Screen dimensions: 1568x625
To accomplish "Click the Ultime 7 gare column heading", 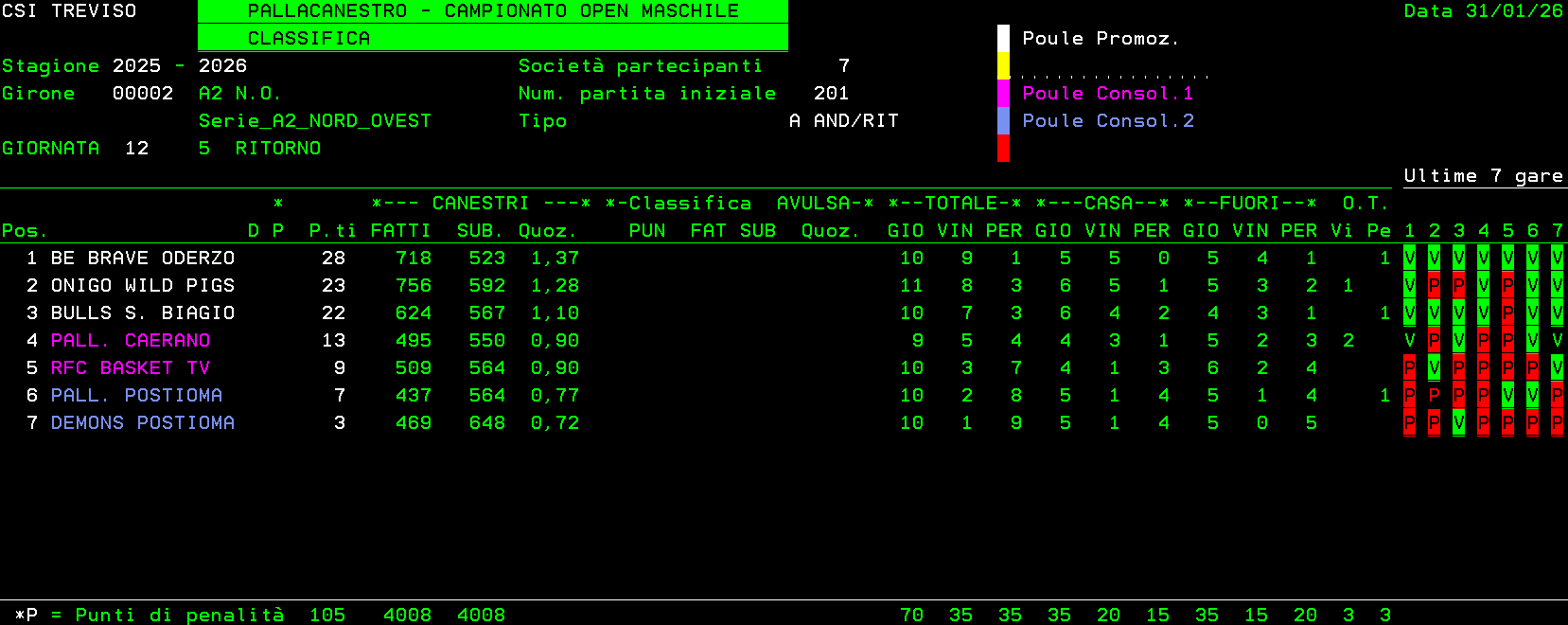I will pyautogui.click(x=1483, y=175).
